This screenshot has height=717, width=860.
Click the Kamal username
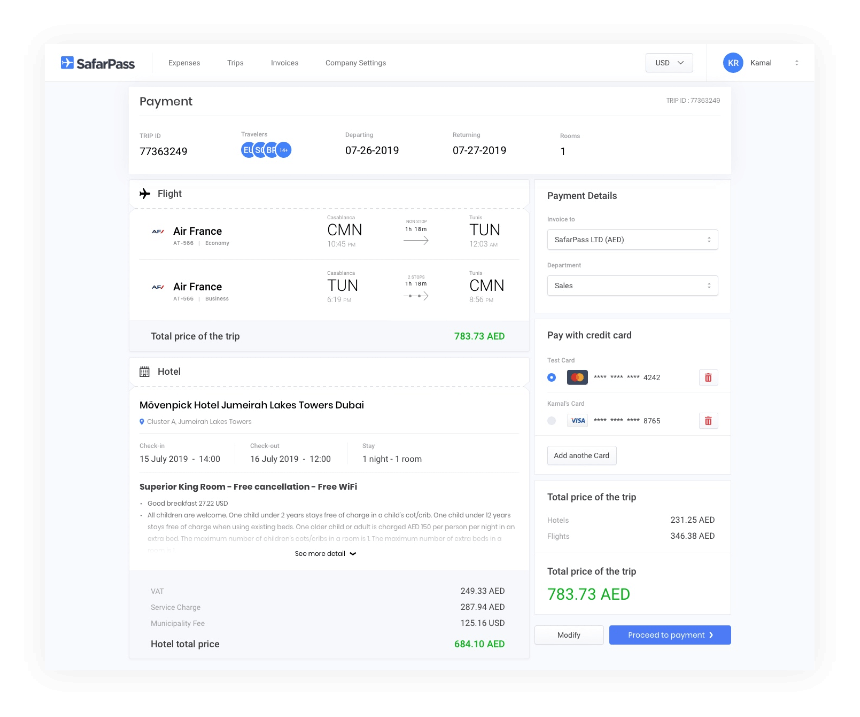[761, 63]
